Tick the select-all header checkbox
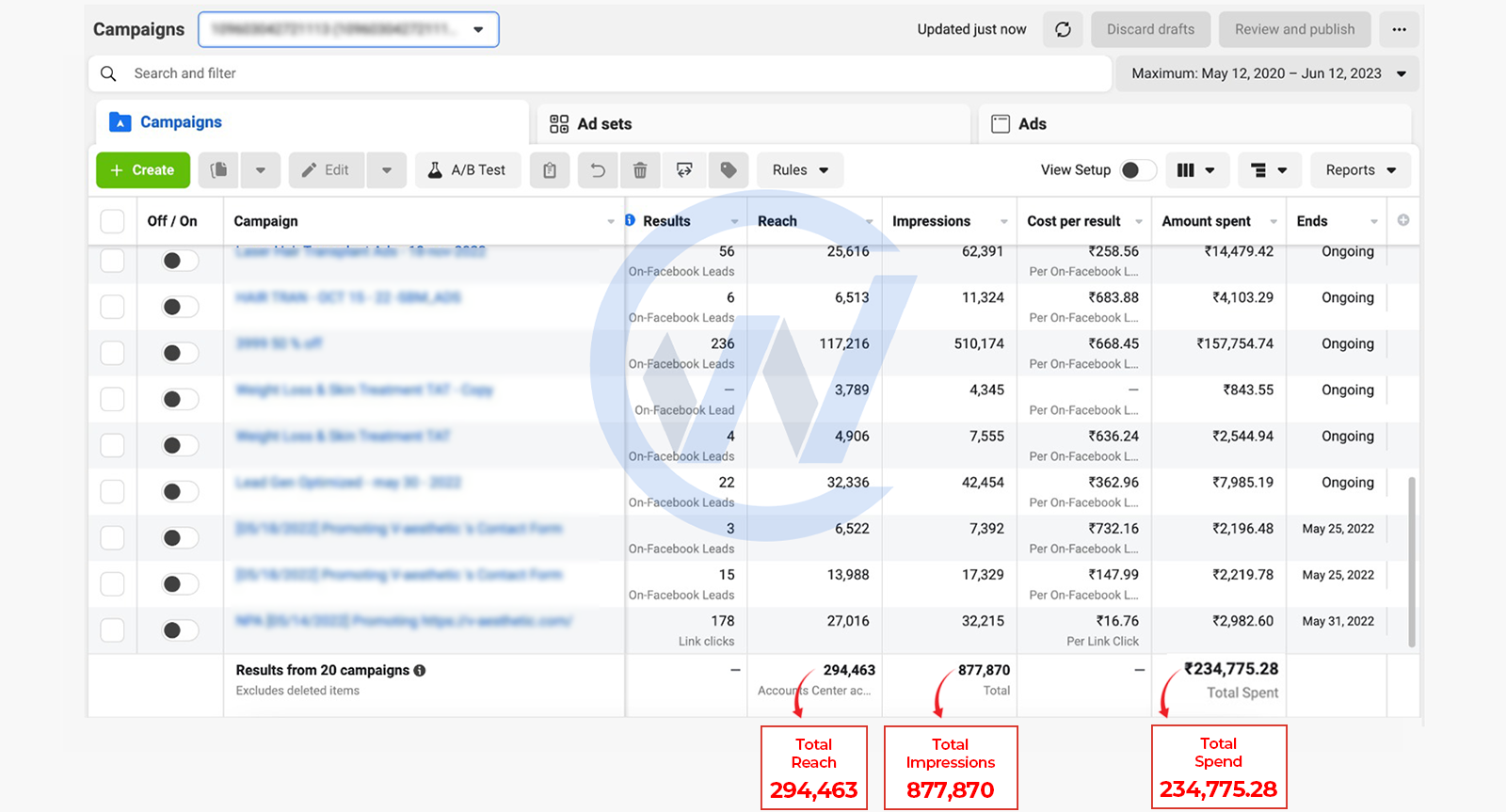The image size is (1506, 812). tap(112, 221)
